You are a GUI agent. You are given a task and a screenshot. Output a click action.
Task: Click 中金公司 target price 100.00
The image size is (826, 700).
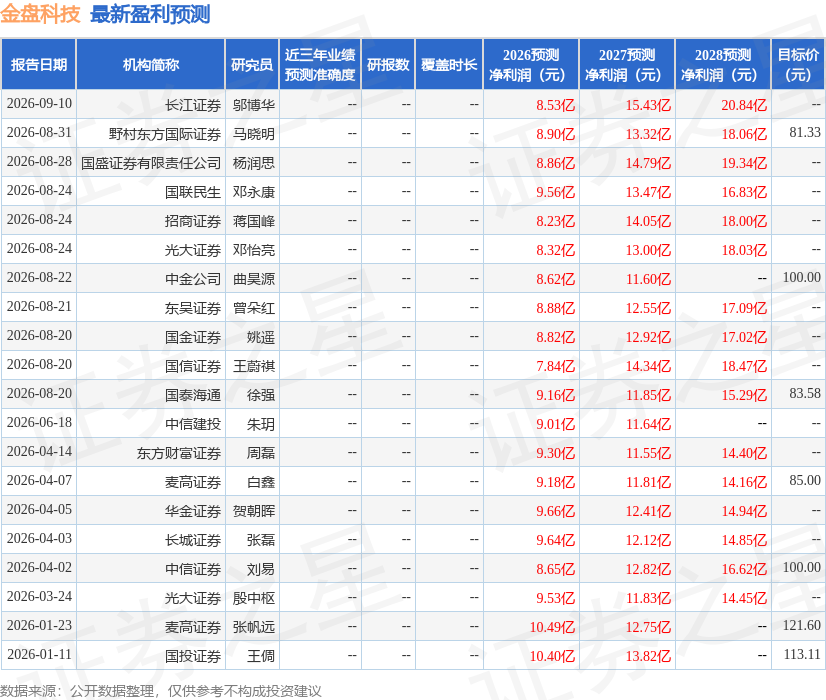(x=801, y=278)
